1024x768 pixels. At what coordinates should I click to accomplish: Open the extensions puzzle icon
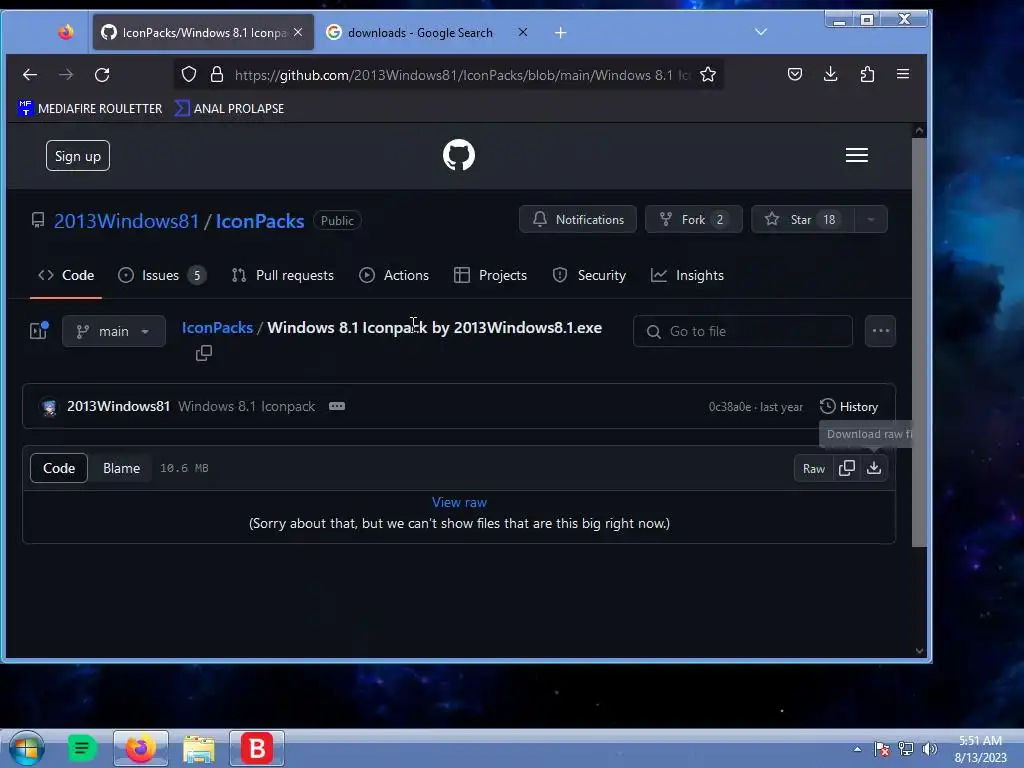pos(867,74)
